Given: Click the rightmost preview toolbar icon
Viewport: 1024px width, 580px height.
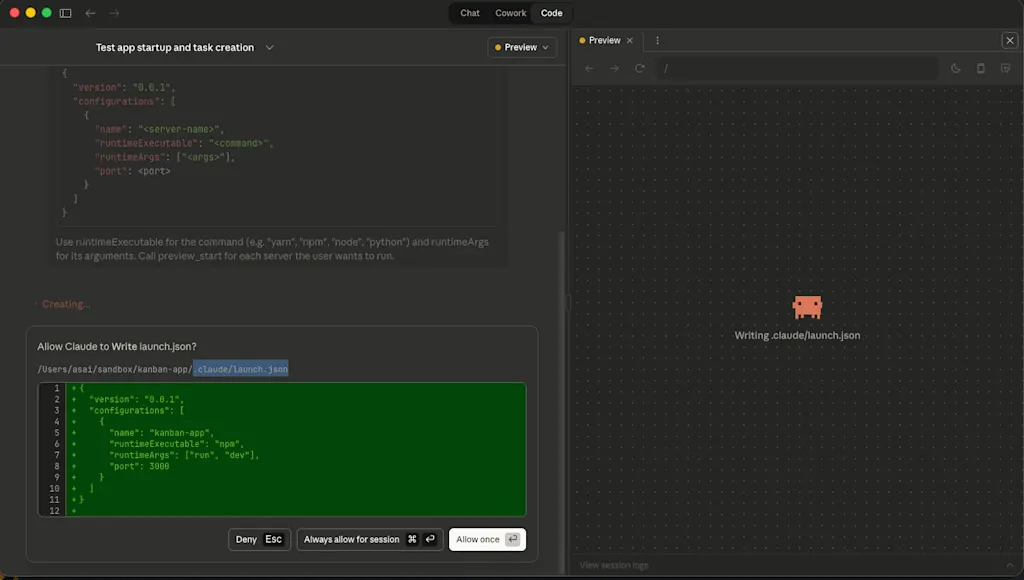Looking at the screenshot, I should 1005,69.
